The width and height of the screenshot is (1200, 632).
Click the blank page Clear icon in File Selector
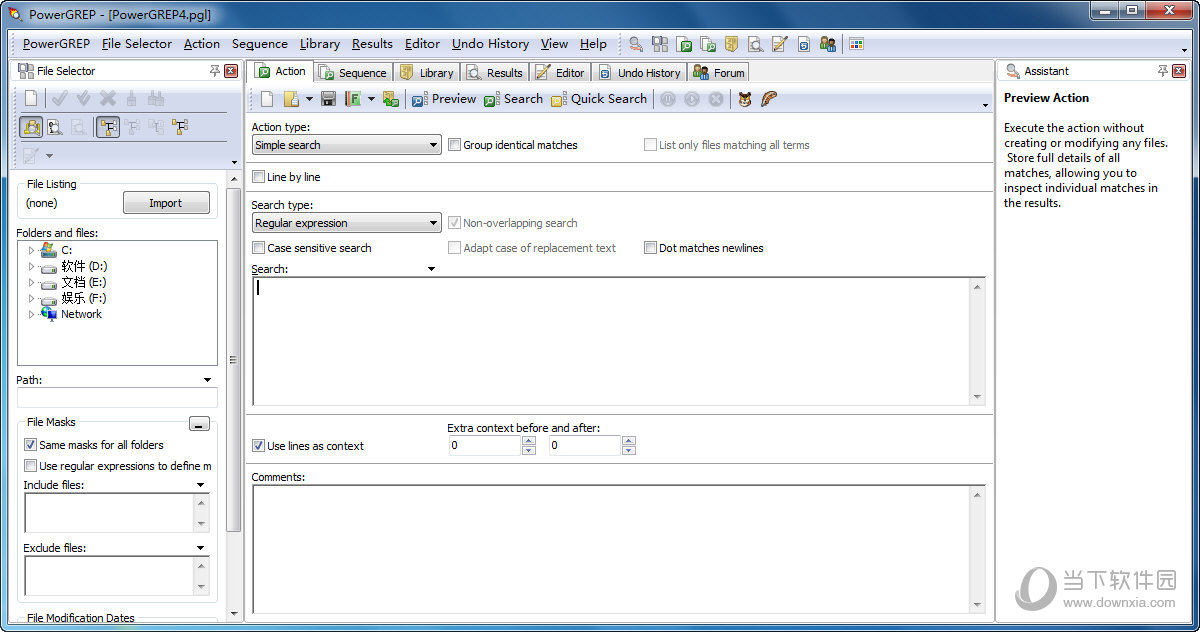(31, 98)
